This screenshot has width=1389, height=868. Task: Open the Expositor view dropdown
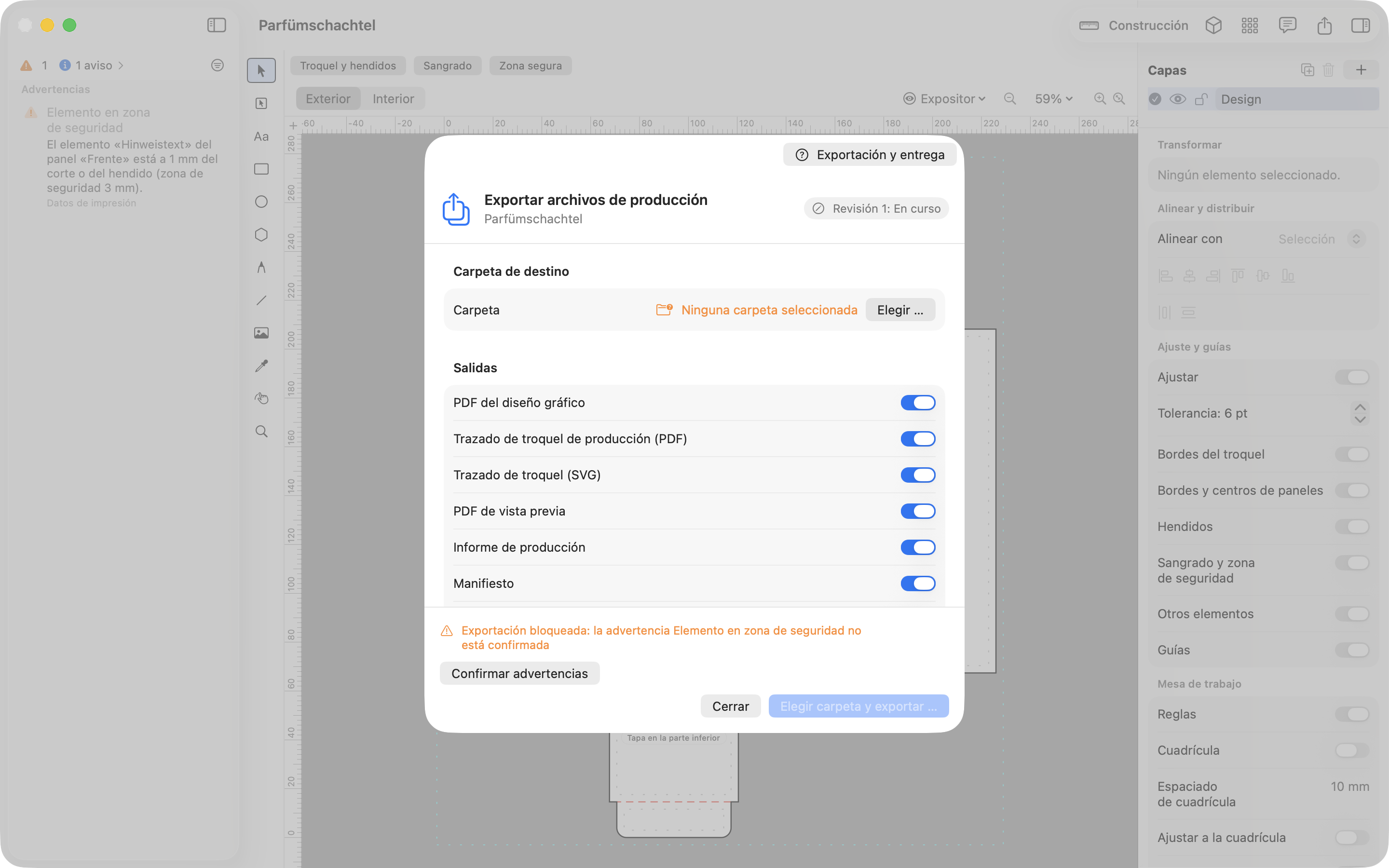[x=945, y=99]
